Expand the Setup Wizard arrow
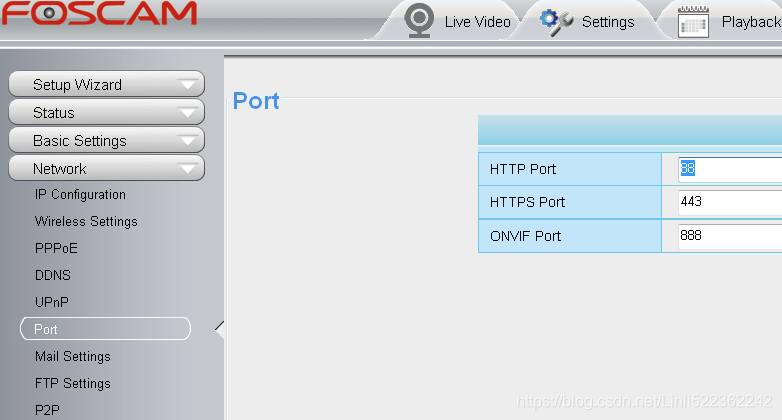Viewport: 782px width, 420px height. [x=188, y=85]
